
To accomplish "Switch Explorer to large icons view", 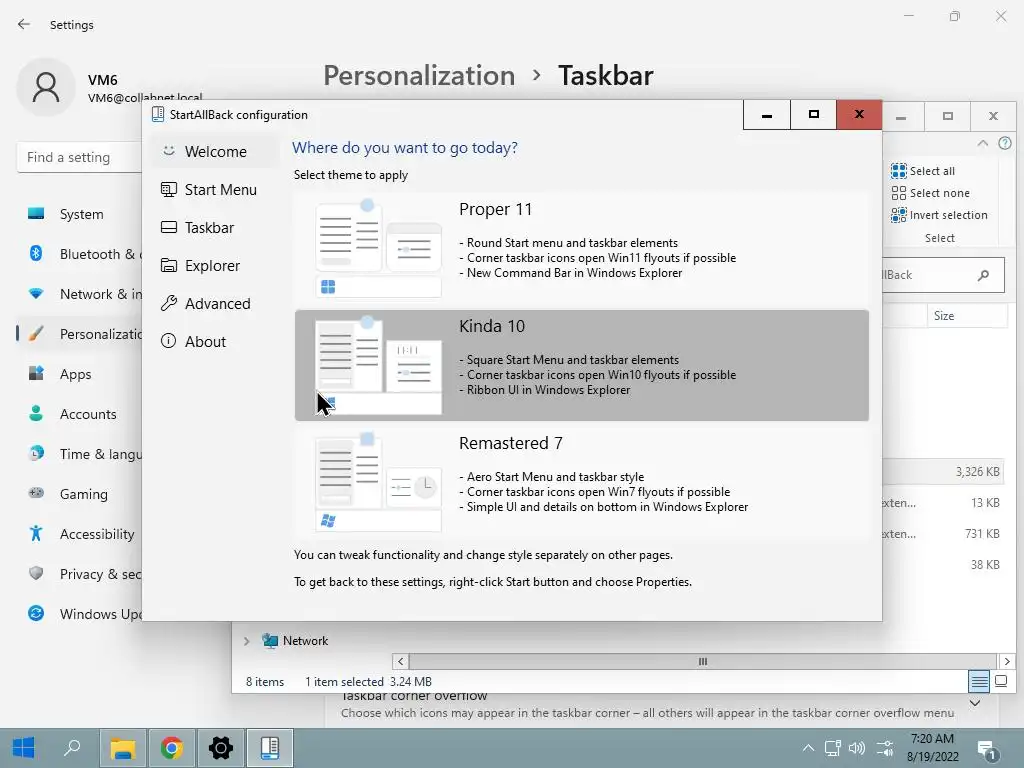I will [1000, 682].
